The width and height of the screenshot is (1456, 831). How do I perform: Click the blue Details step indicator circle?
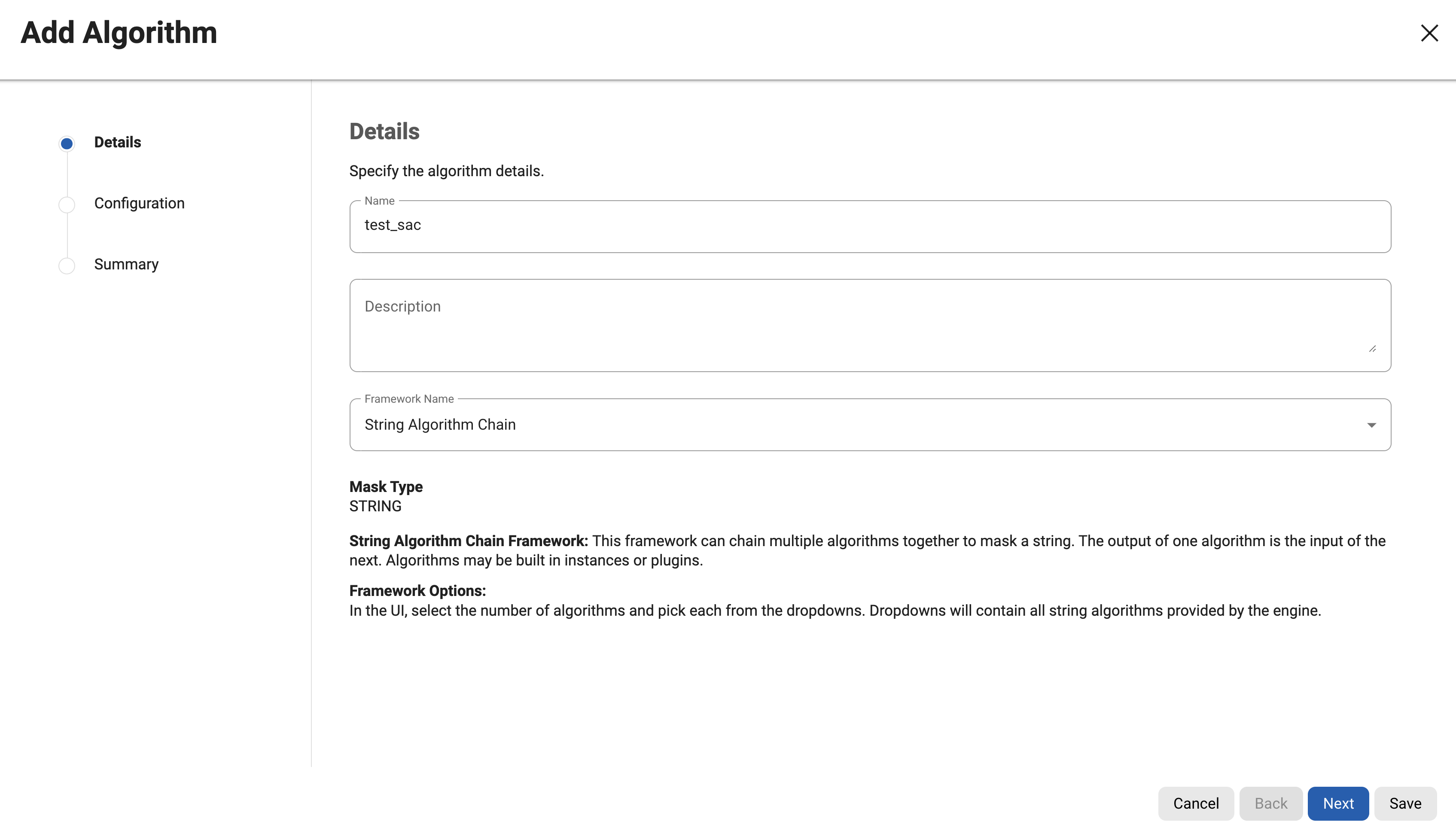[x=67, y=143]
